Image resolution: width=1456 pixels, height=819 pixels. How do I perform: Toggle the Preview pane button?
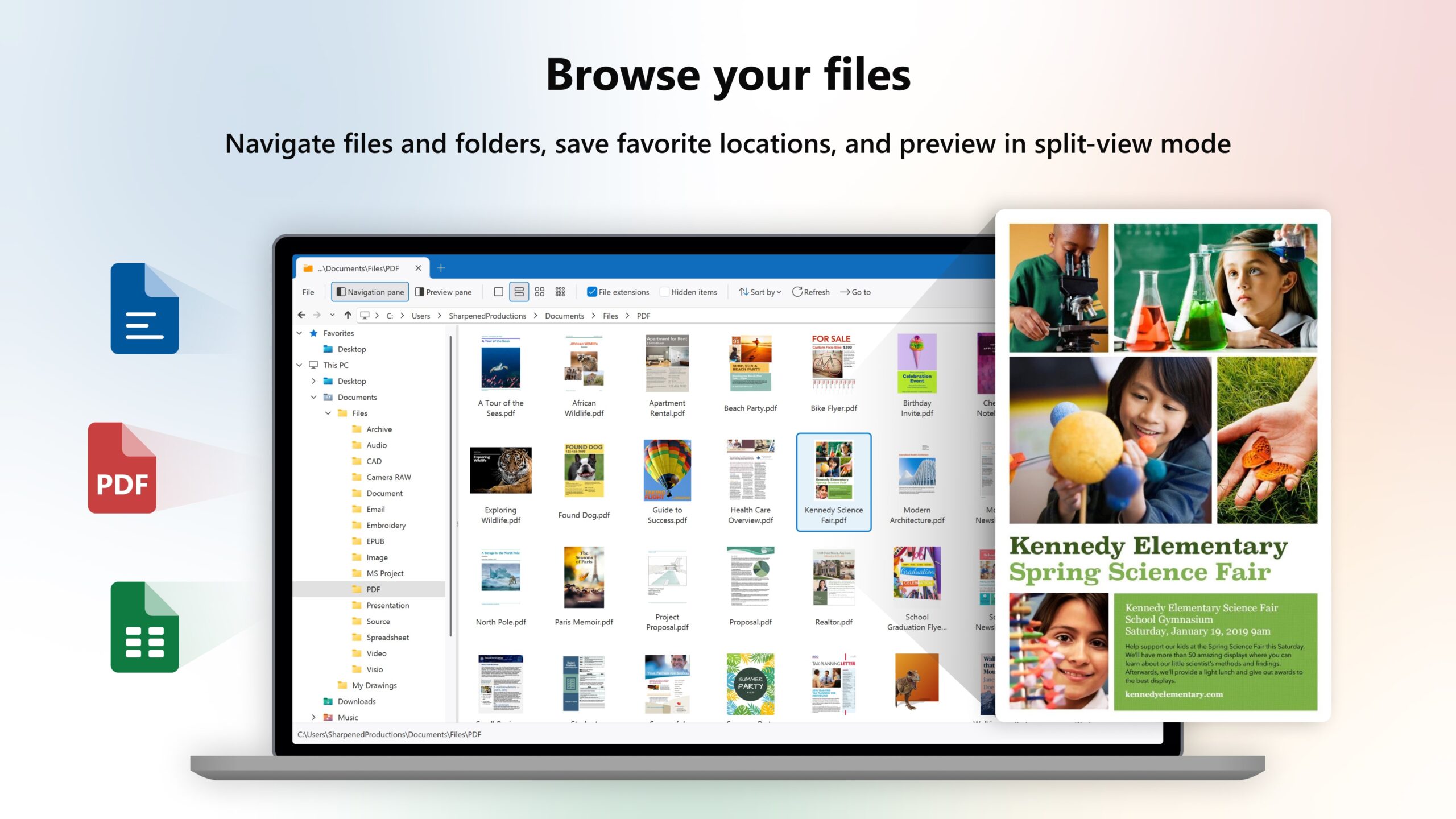click(444, 292)
